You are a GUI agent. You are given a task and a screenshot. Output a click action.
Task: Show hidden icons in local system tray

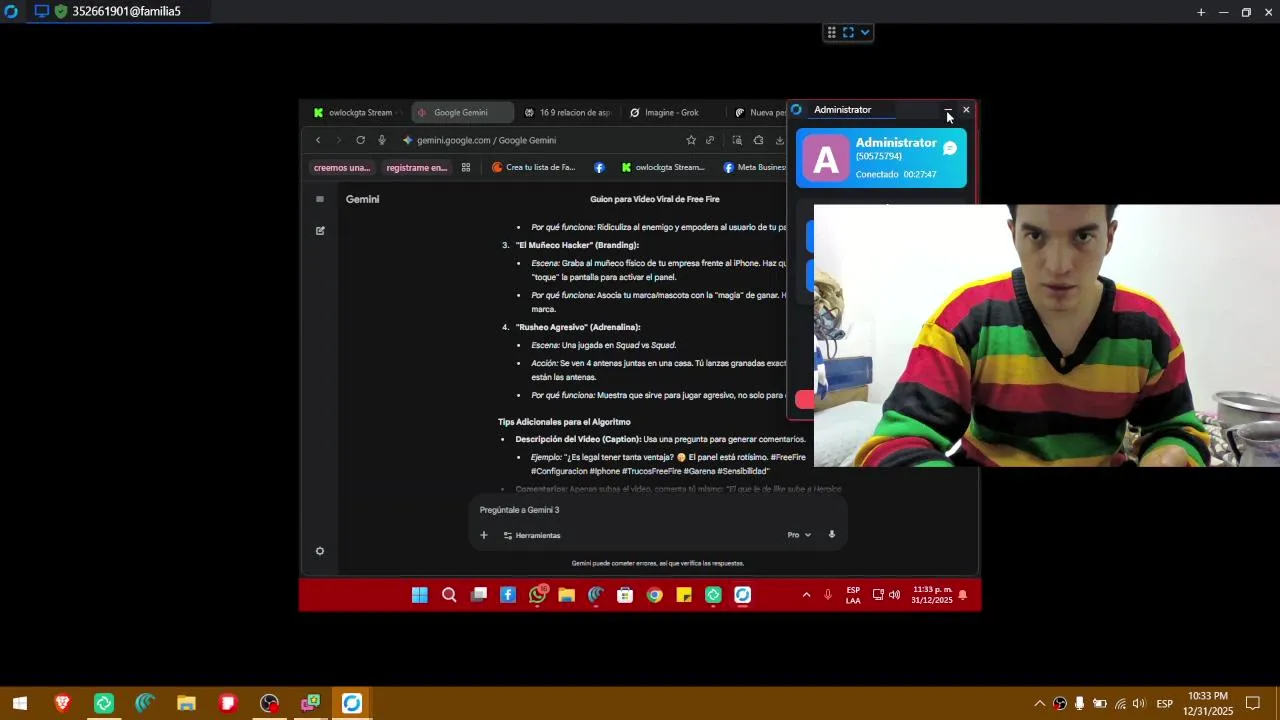click(x=1040, y=703)
